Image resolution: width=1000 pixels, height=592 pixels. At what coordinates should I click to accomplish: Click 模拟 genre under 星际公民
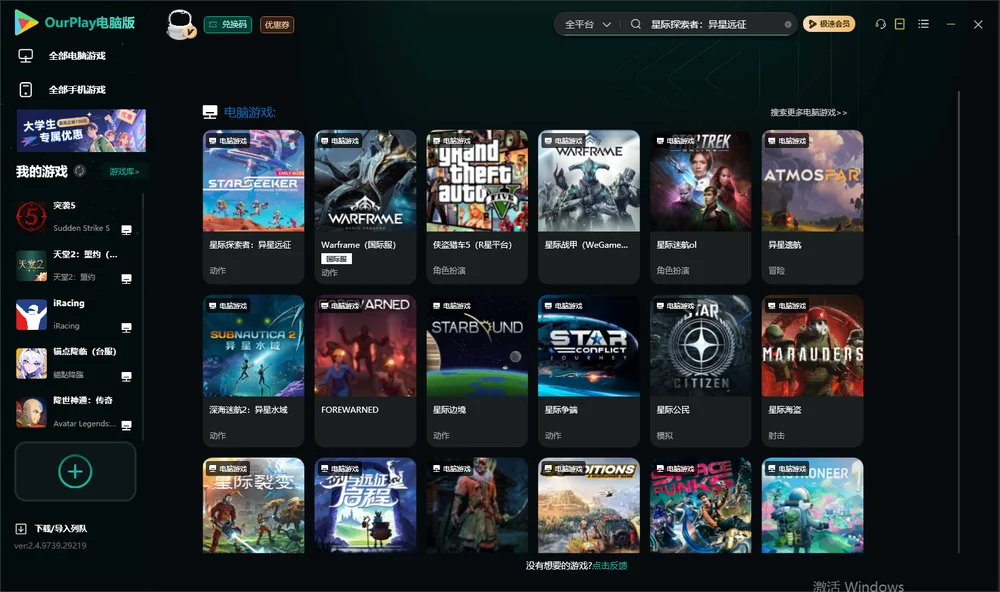pos(665,436)
